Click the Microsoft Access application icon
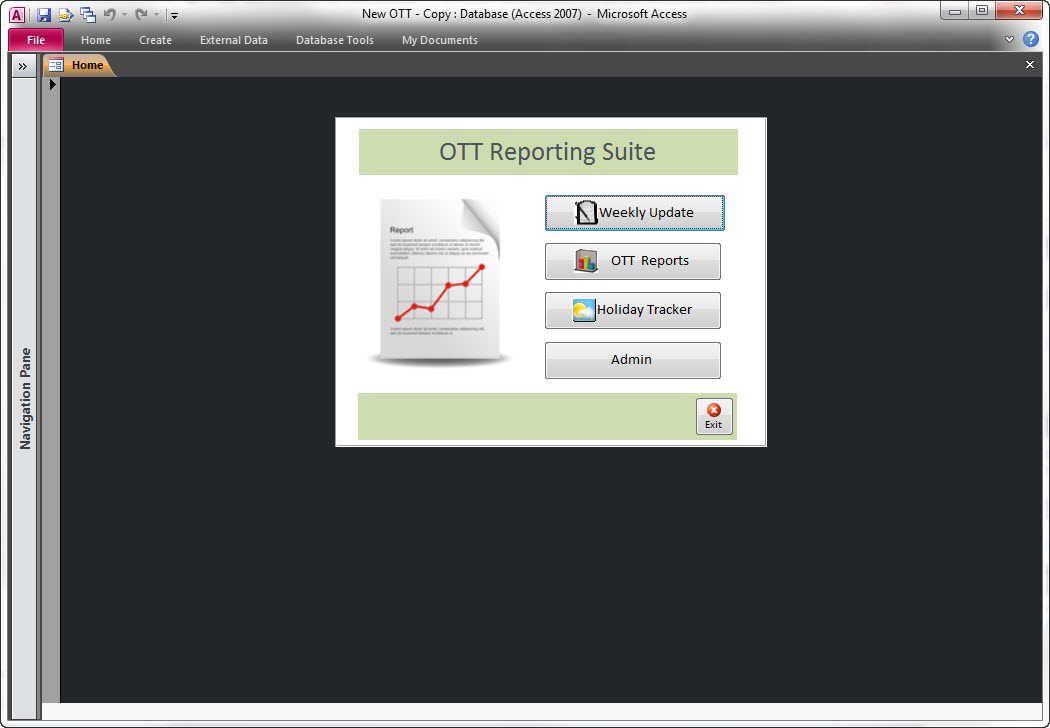This screenshot has height=728, width=1050. pyautogui.click(x=17, y=15)
